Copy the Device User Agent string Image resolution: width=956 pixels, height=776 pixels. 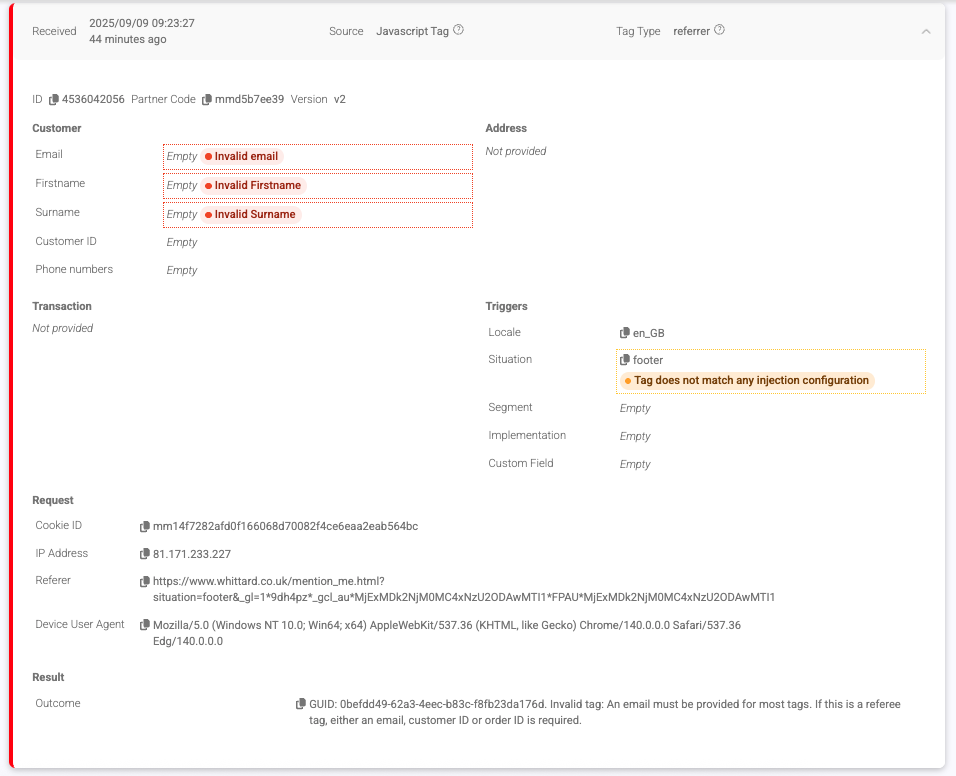pos(145,625)
